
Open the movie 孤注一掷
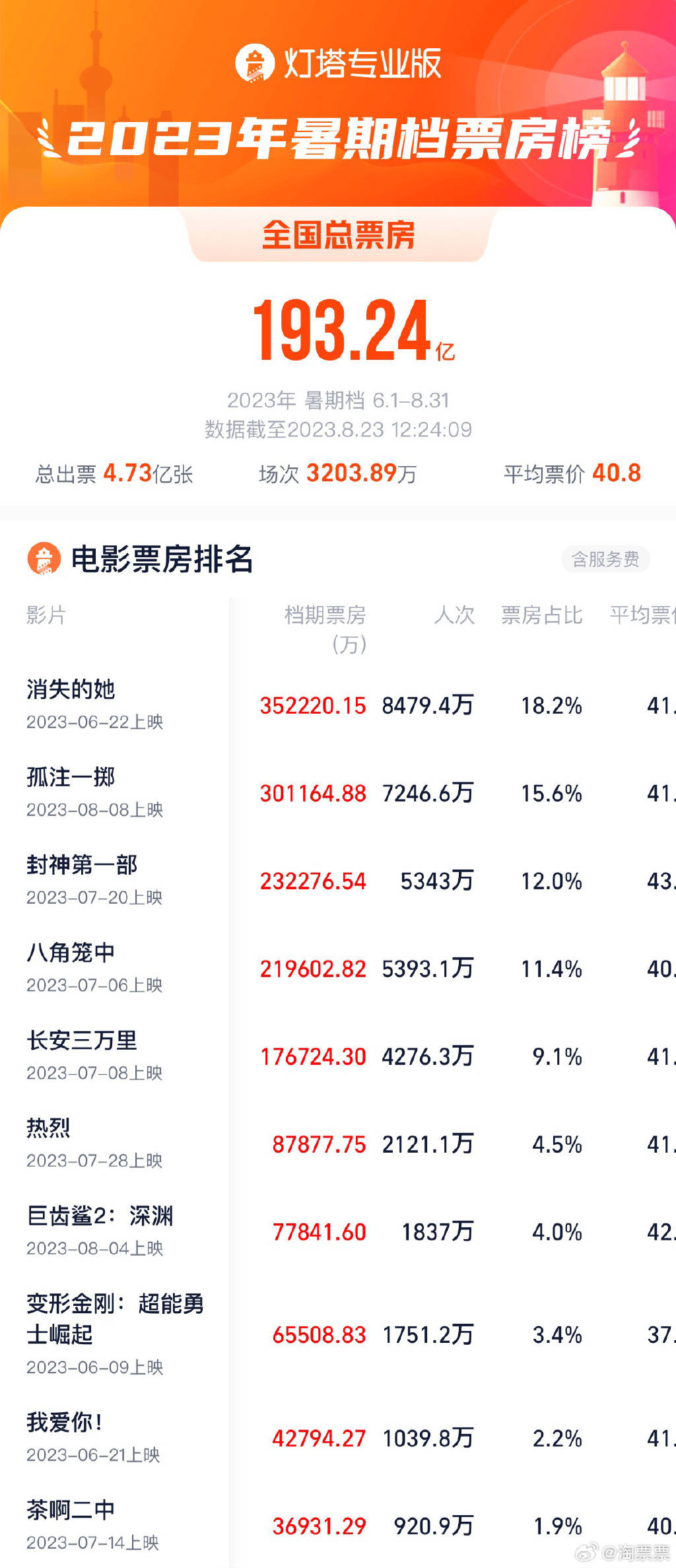tap(71, 777)
